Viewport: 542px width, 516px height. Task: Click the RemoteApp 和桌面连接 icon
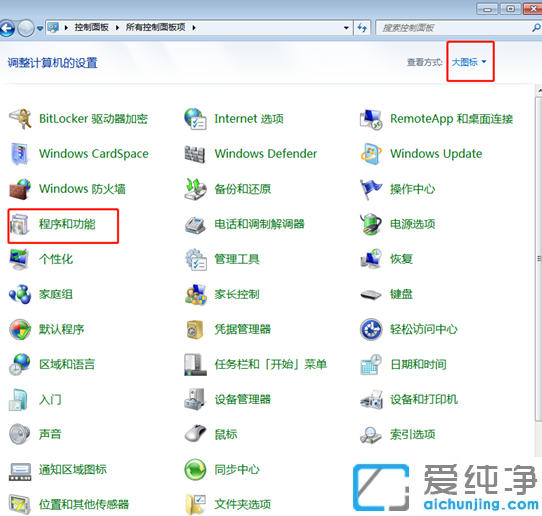tap(371, 120)
